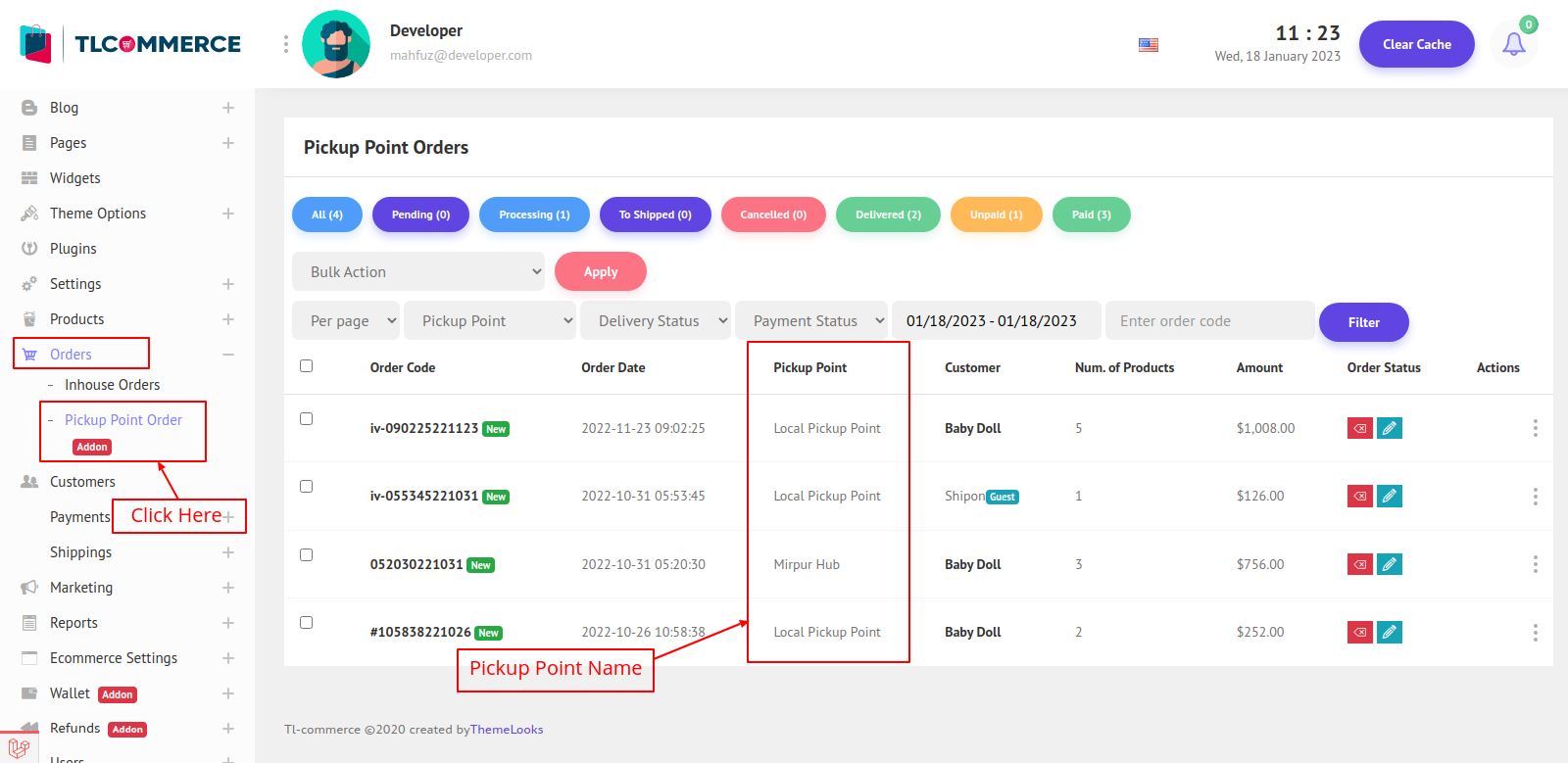Image resolution: width=1568 pixels, height=763 pixels.
Task: Check the box for order iv-090225221123
Action: point(306,419)
